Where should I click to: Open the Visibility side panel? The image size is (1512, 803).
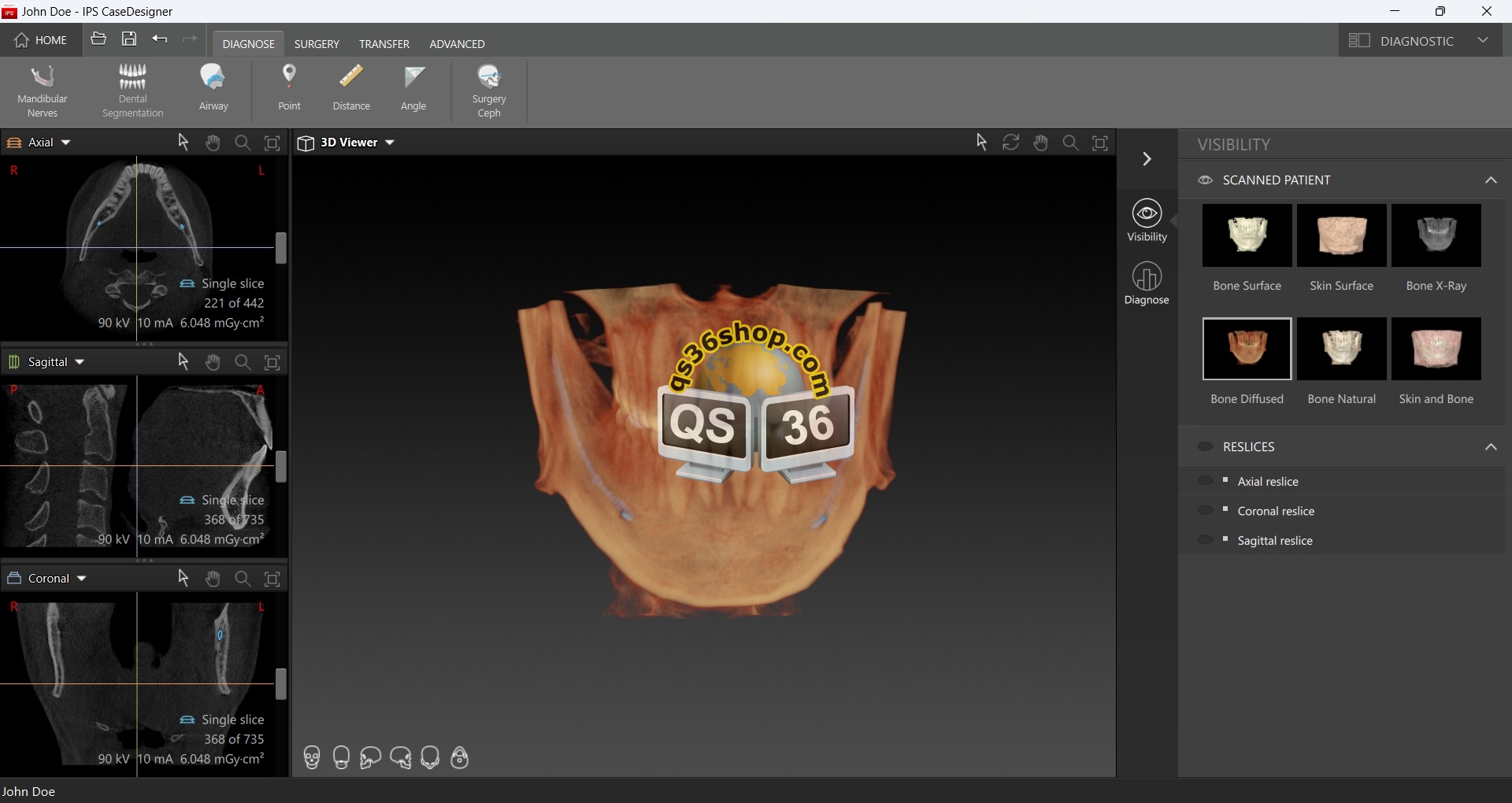pos(1147,220)
